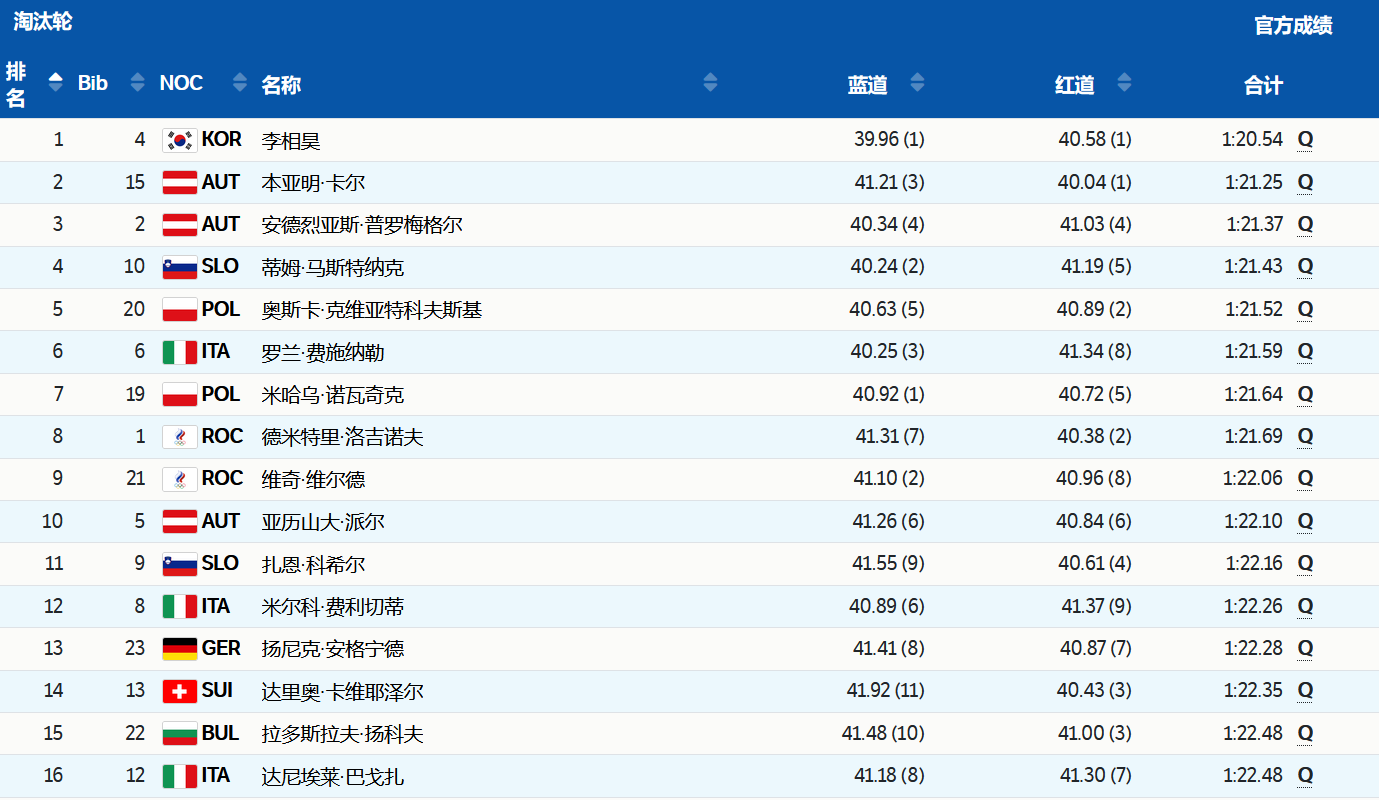Image resolution: width=1386 pixels, height=800 pixels.
Task: Sort by 名称 column arrows
Action: (710, 83)
